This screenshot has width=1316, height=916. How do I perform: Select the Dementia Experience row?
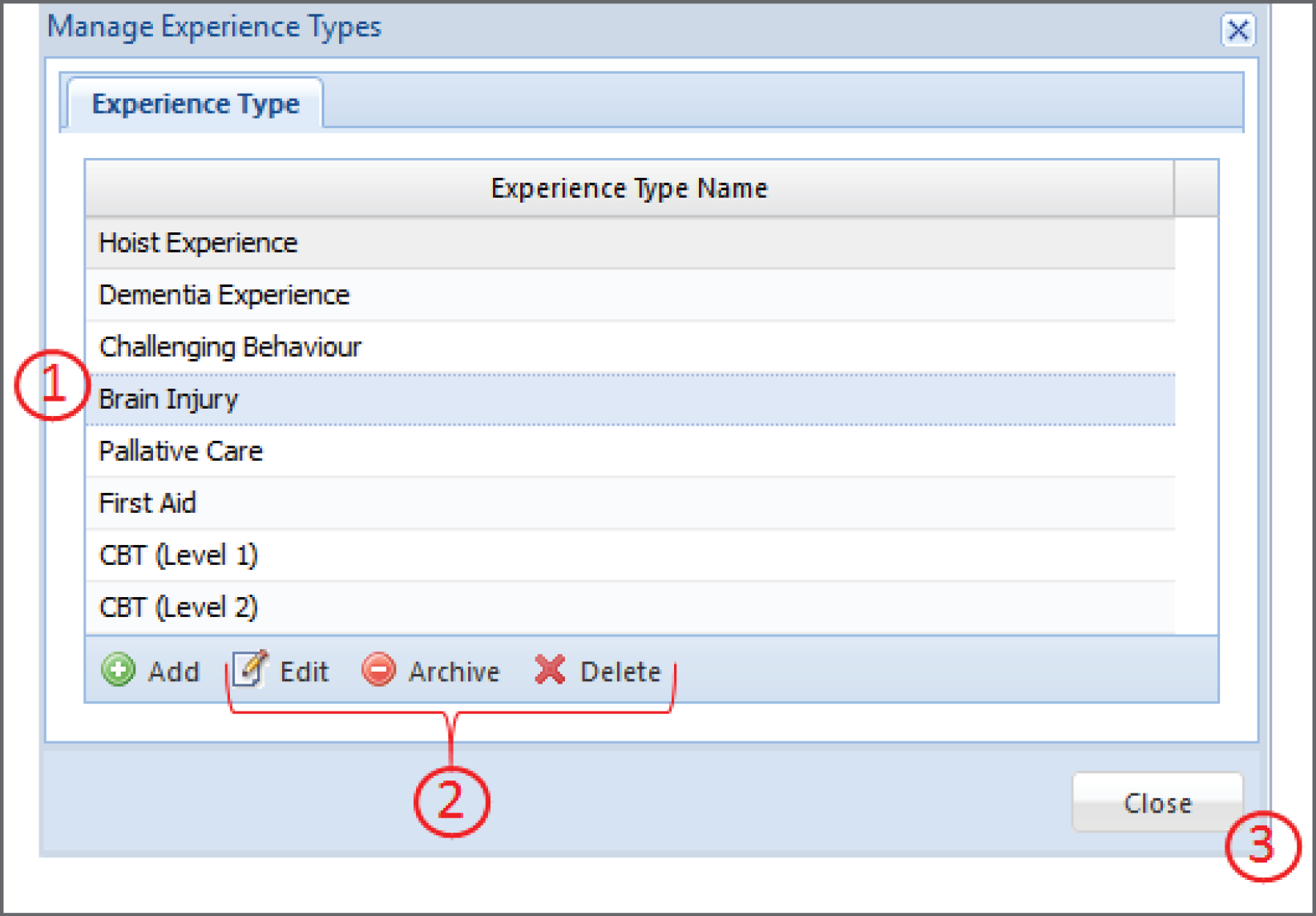[630, 295]
